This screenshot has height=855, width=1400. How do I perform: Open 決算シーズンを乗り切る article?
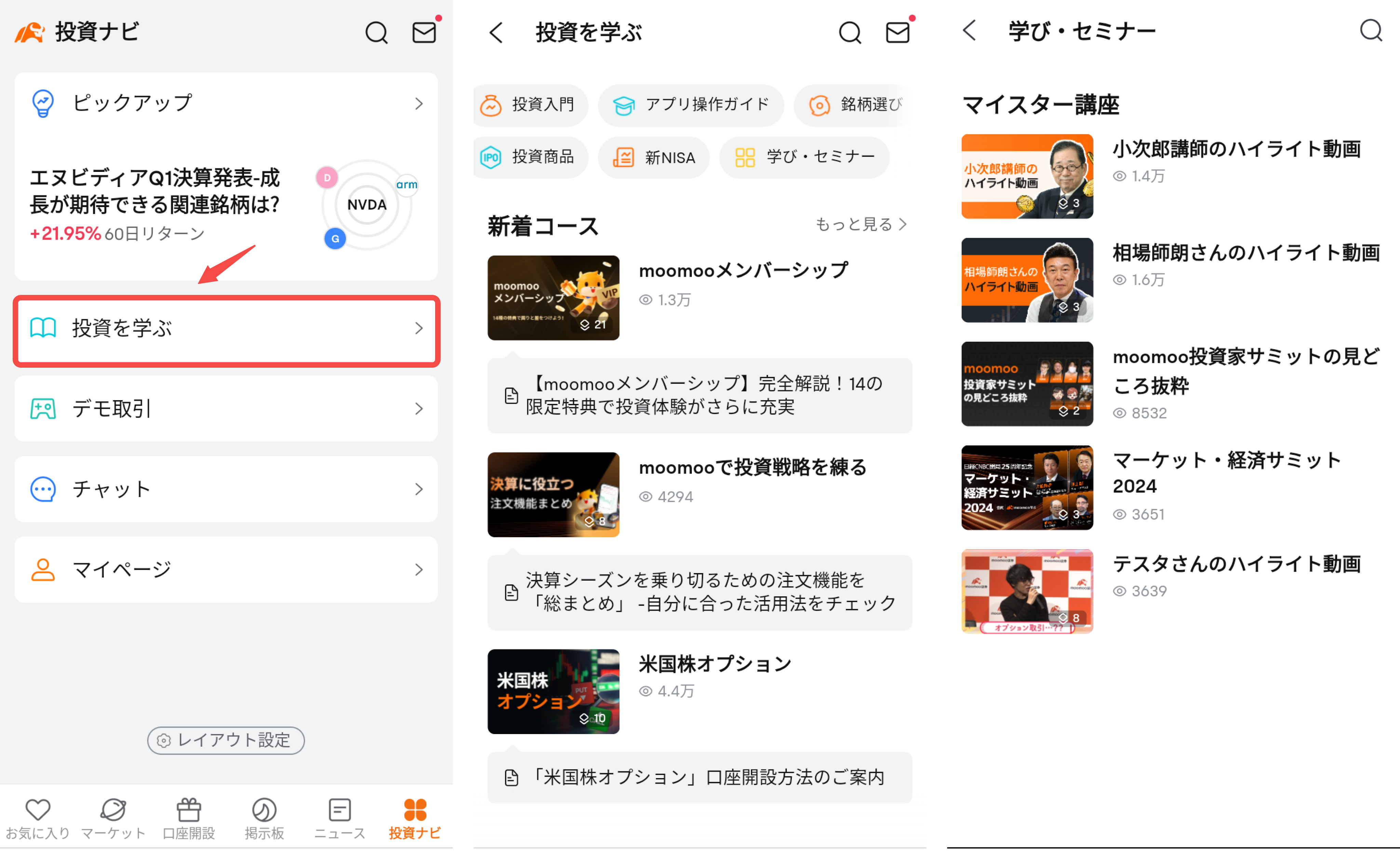click(700, 593)
